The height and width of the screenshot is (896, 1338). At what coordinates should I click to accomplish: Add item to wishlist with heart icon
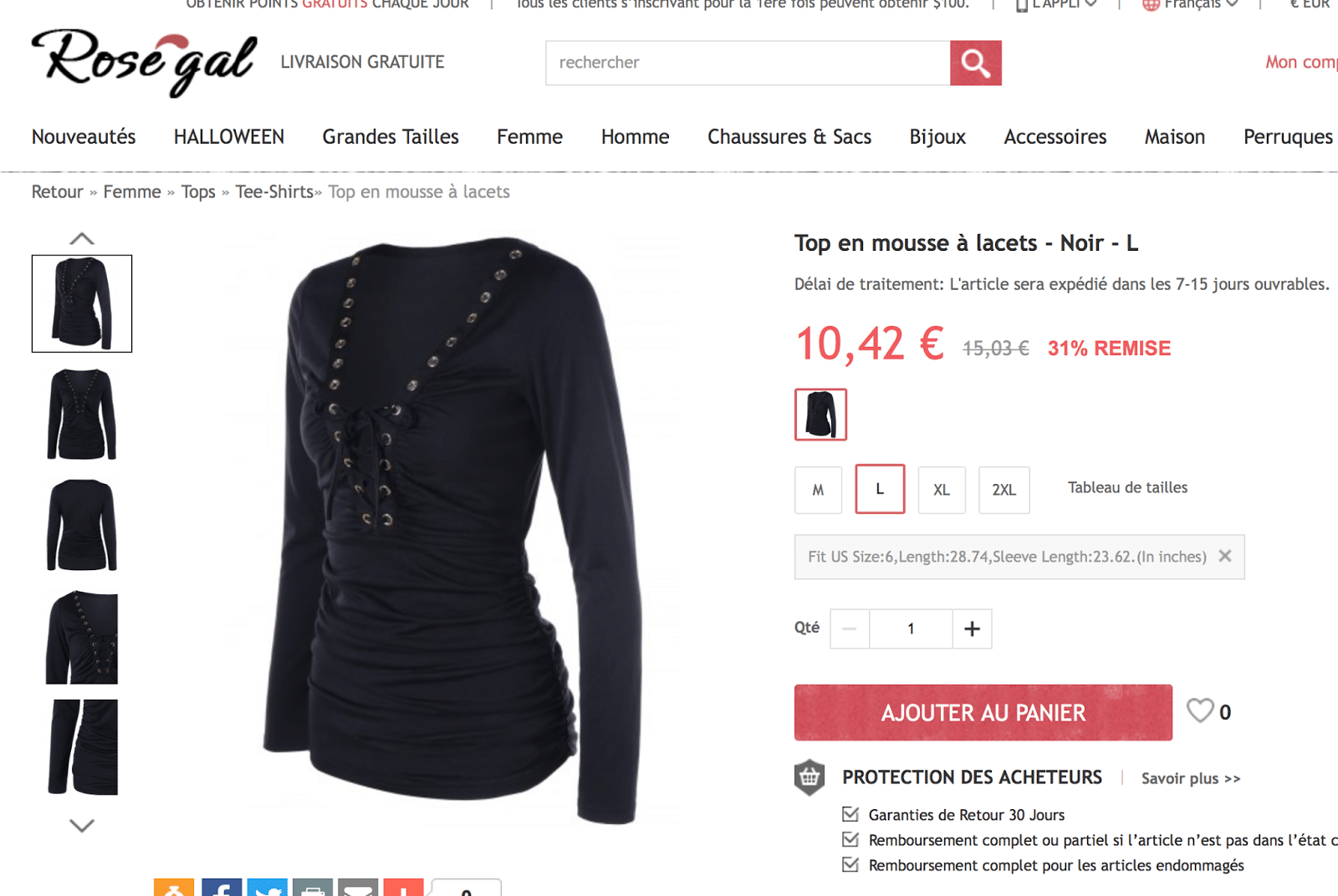[1200, 710]
